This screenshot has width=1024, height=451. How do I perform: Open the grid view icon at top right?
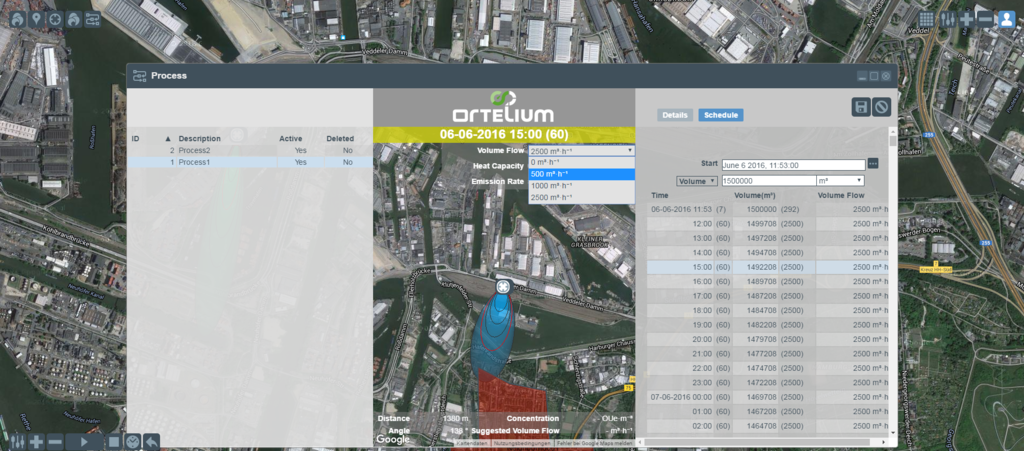(926, 19)
